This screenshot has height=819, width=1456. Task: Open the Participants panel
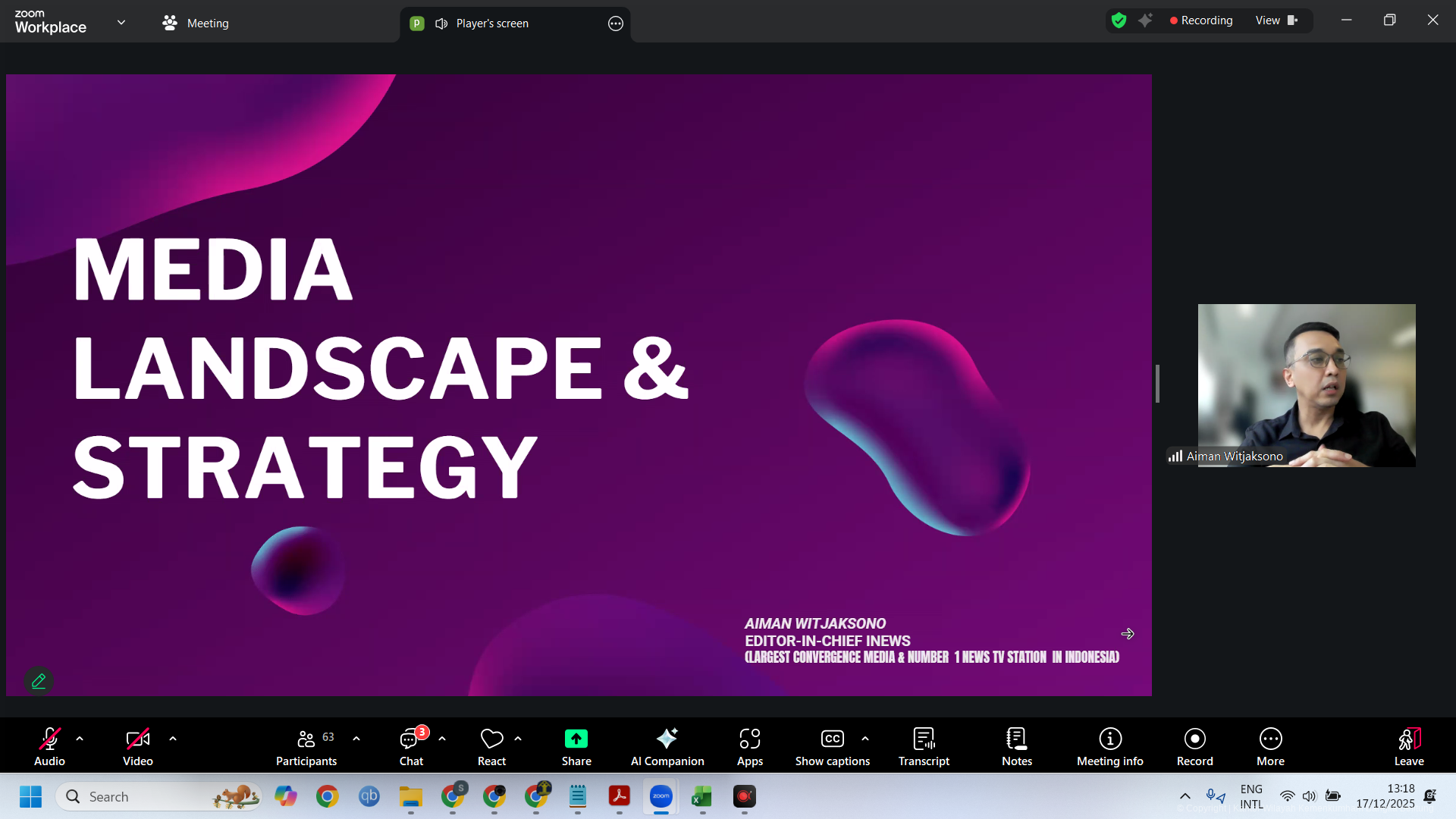click(306, 746)
